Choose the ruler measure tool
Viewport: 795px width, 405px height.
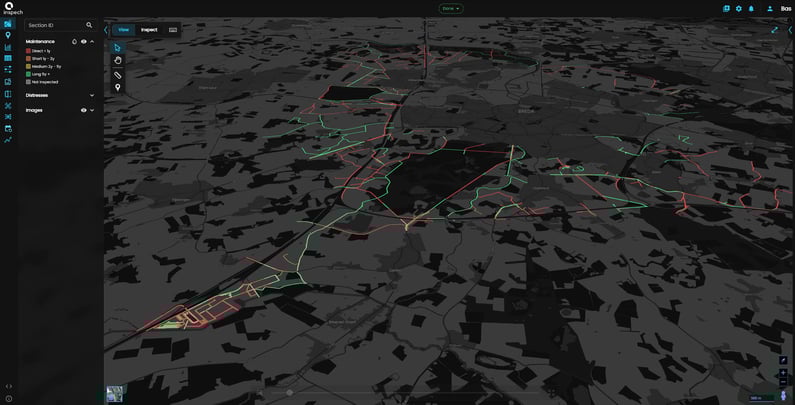tap(117, 74)
